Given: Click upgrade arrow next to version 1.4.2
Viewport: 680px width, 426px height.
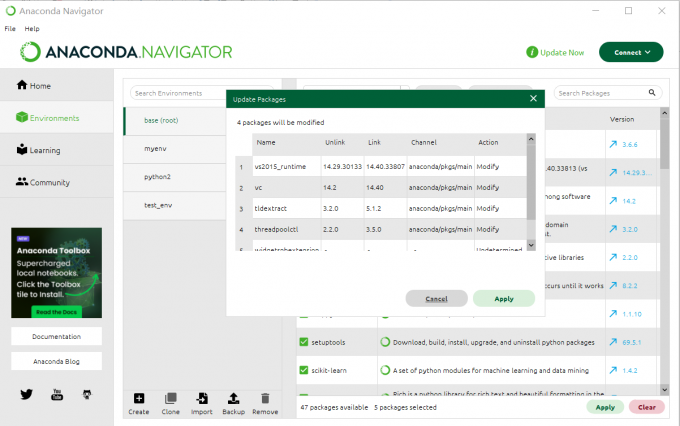Looking at the screenshot, I should (x=613, y=370).
